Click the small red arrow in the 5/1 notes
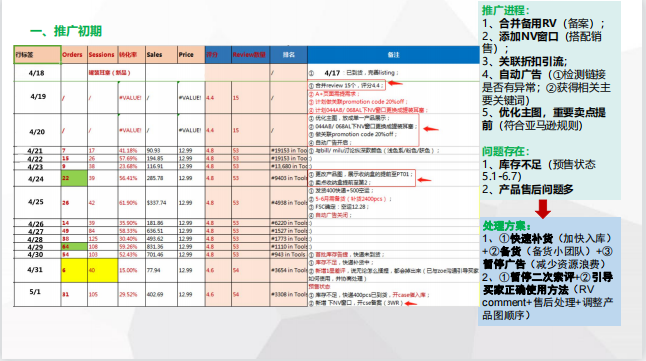Image resolution: width=646 pixels, height=361 pixels. [x=411, y=304]
